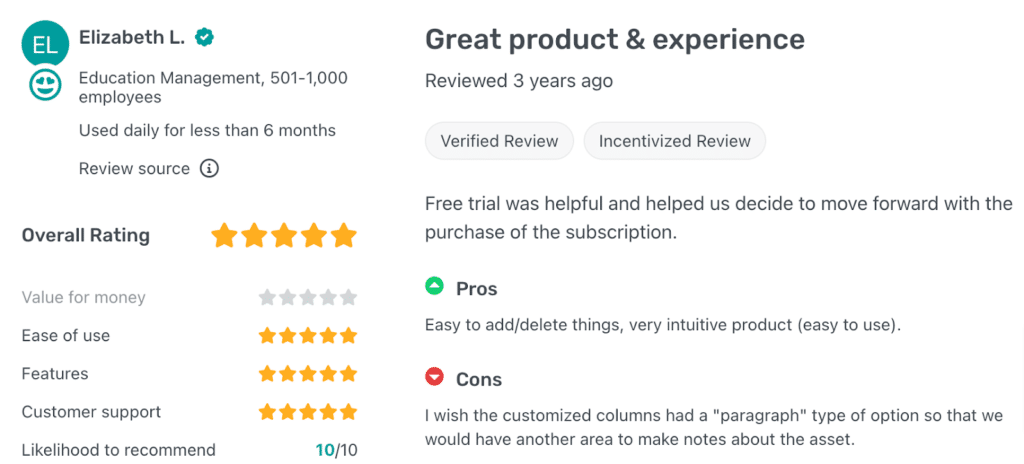The height and width of the screenshot is (464, 1024).
Task: Click the Overall Rating gold stars
Action: coord(284,236)
